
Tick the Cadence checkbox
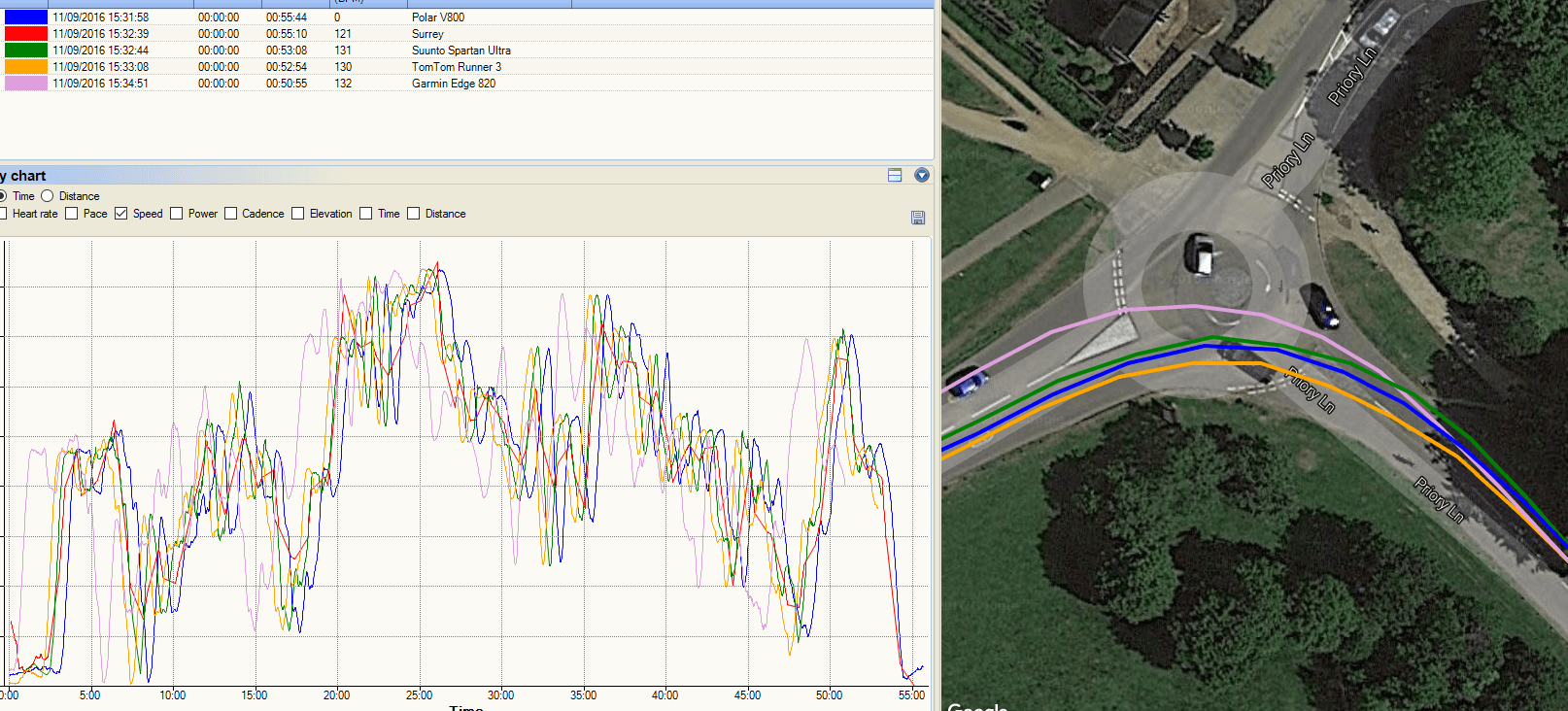[x=231, y=214]
